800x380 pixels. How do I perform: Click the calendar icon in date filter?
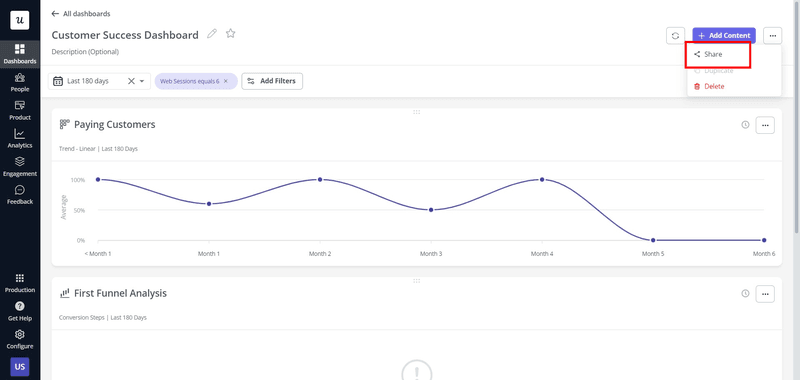58,81
